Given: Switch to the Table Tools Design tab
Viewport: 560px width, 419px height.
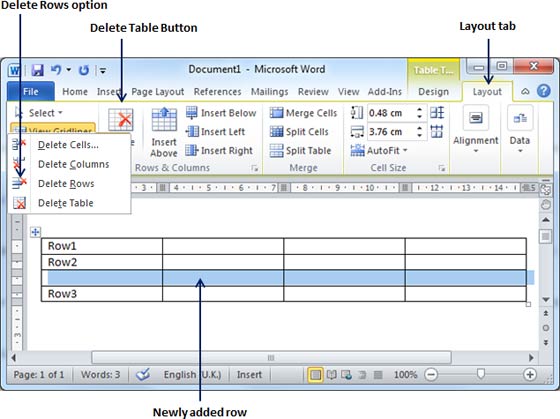Looking at the screenshot, I should coord(433,92).
